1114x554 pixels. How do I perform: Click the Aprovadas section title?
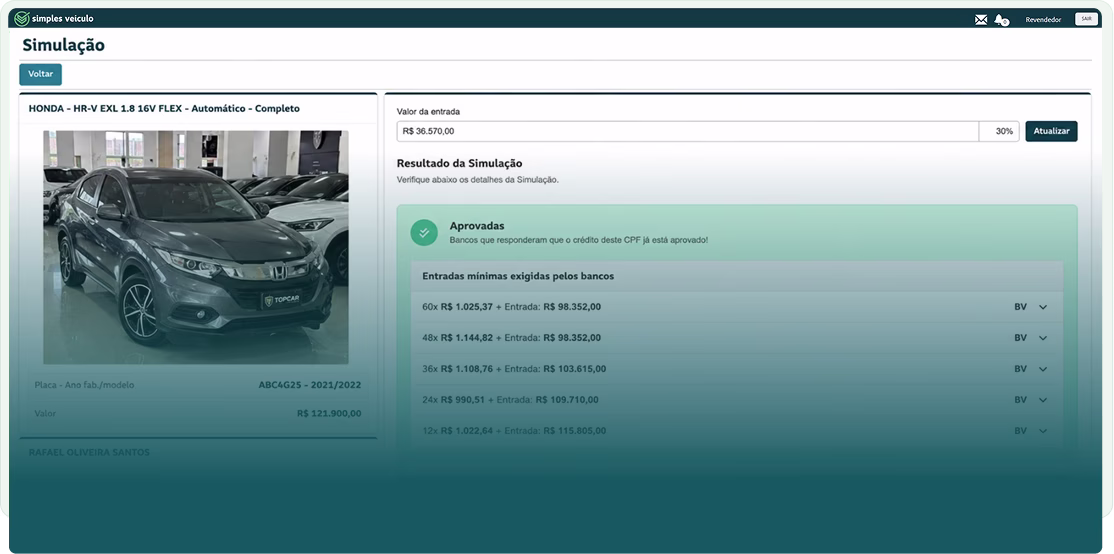[x=477, y=226]
